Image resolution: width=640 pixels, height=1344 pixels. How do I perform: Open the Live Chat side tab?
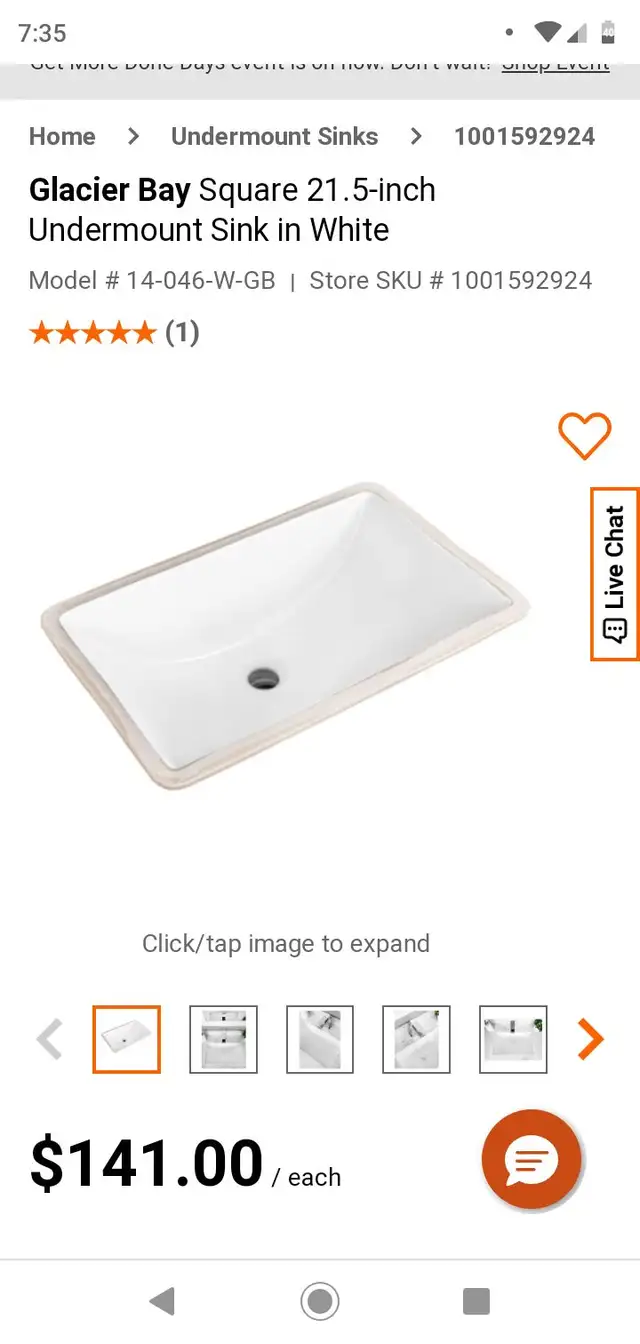coord(615,574)
